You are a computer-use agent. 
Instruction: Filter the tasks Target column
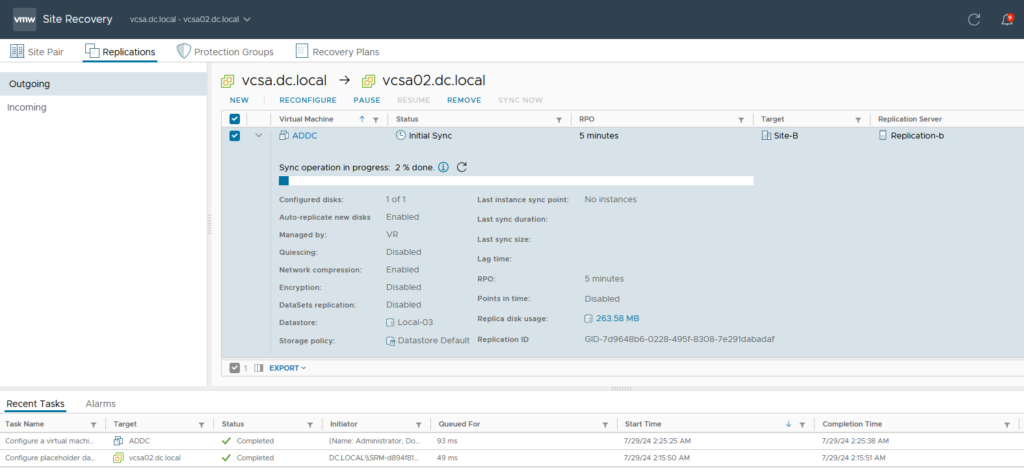click(x=201, y=424)
